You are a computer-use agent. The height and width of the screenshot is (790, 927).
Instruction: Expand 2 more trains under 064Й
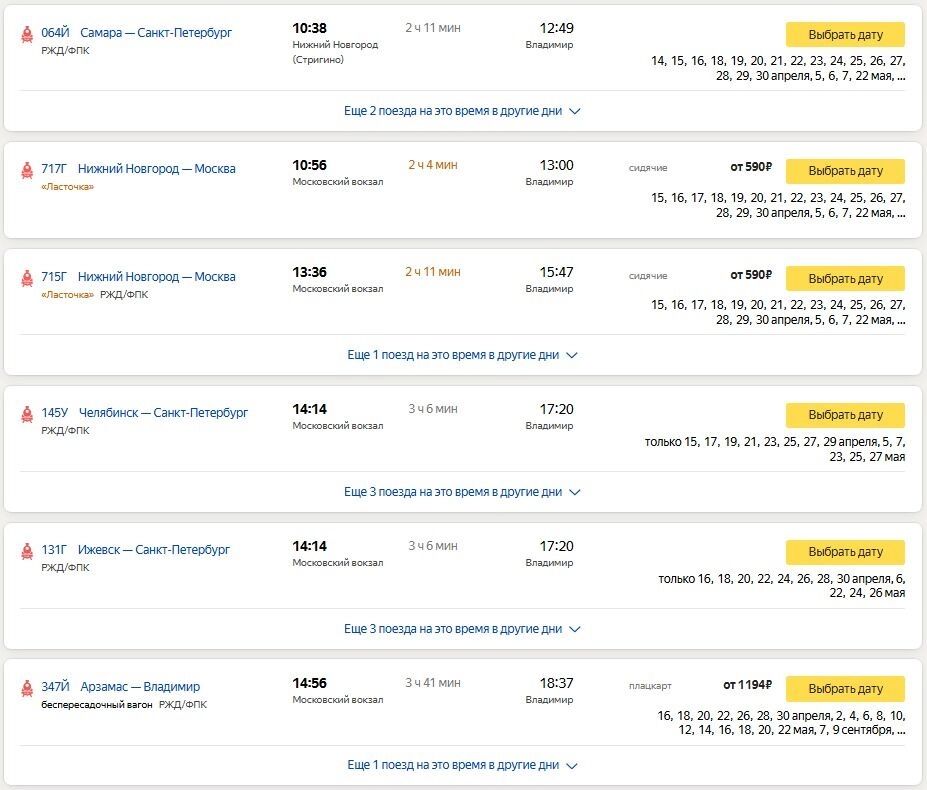tap(462, 111)
